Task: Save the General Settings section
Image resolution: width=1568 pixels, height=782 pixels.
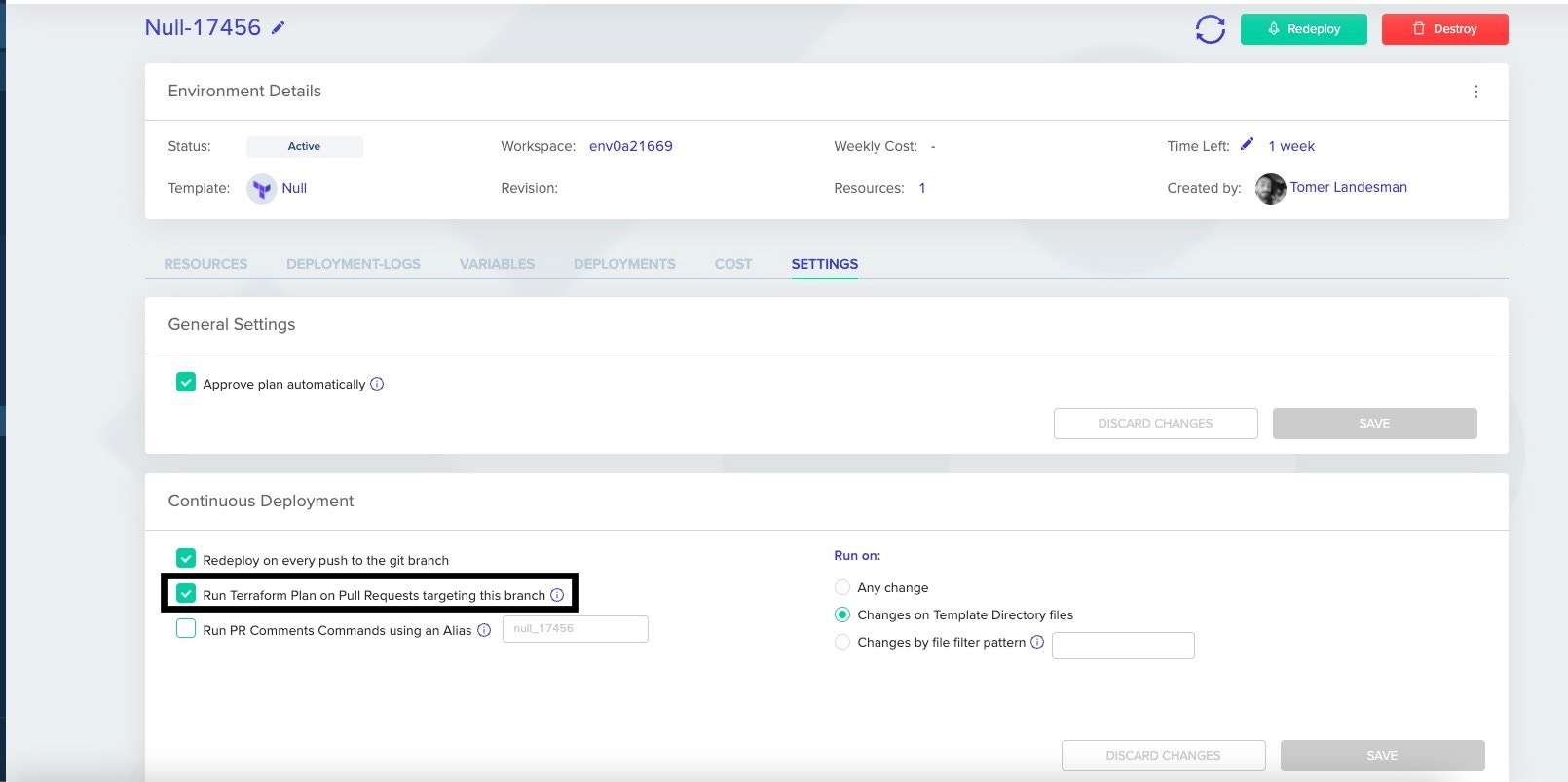Action: click(1374, 424)
